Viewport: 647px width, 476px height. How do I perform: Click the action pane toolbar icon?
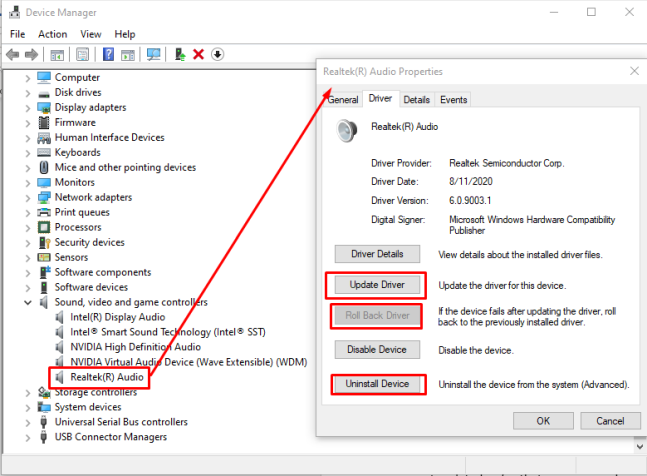[128, 54]
